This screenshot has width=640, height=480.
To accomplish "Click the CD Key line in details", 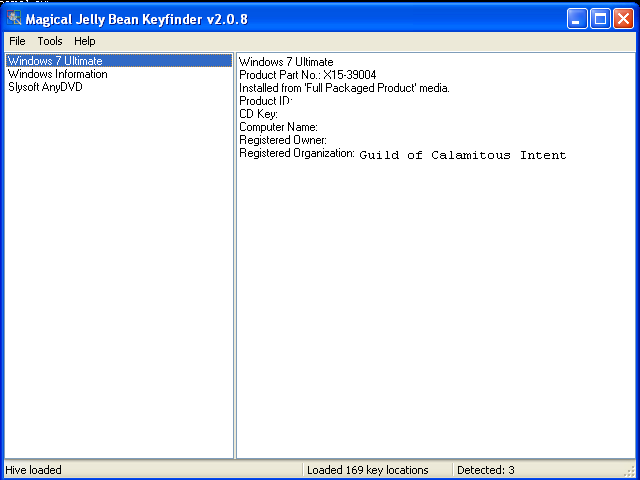I will pyautogui.click(x=257, y=114).
